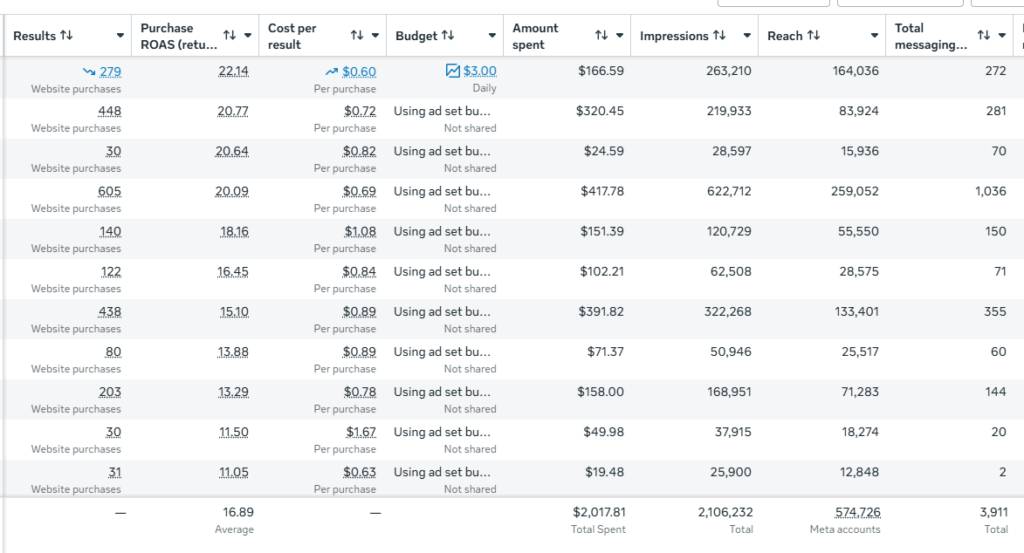This screenshot has width=1024, height=553.
Task: Sort by Budget column arrows
Action: point(447,35)
